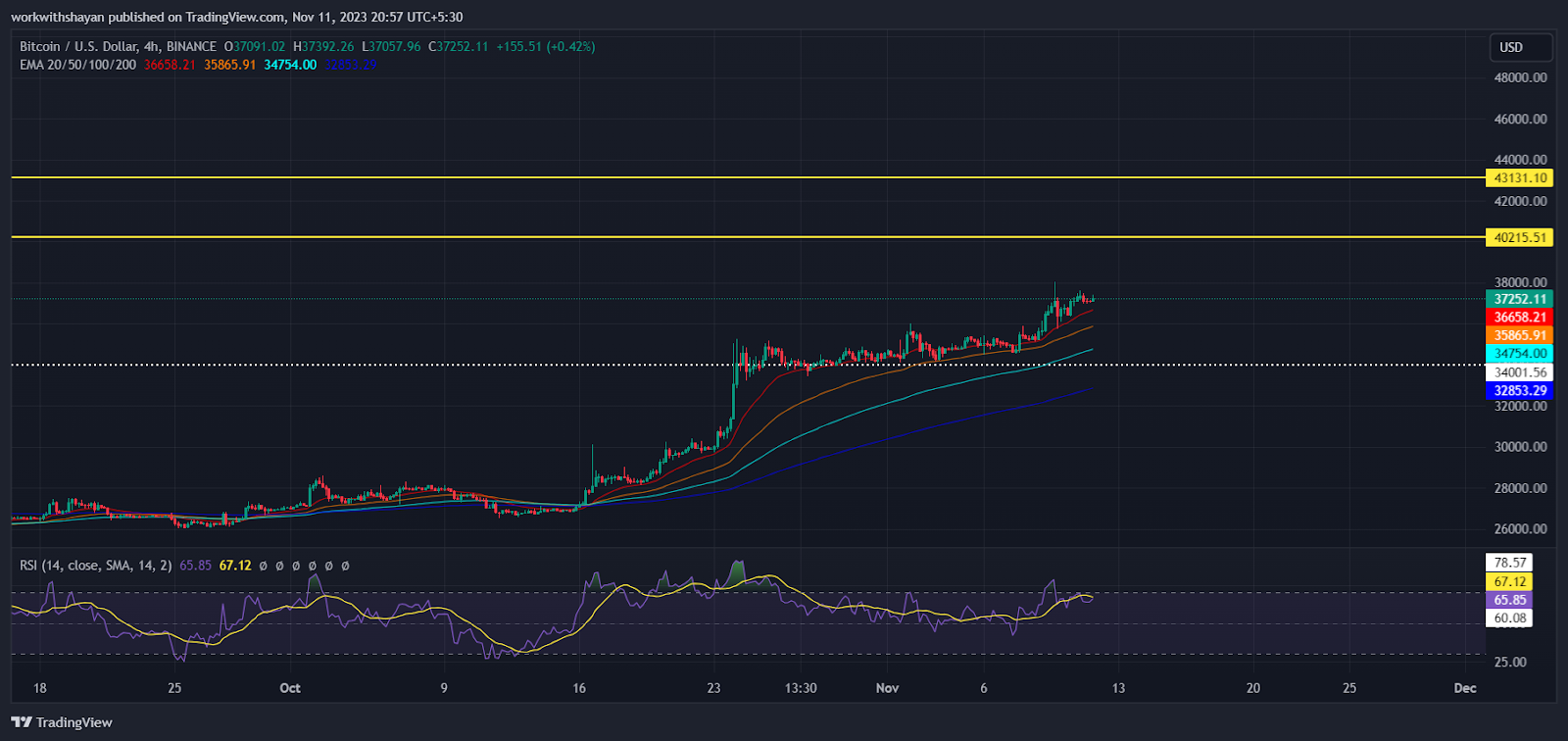The width and height of the screenshot is (1568, 741).
Task: Click the 78.57 RSI level label
Action: coord(1509,563)
